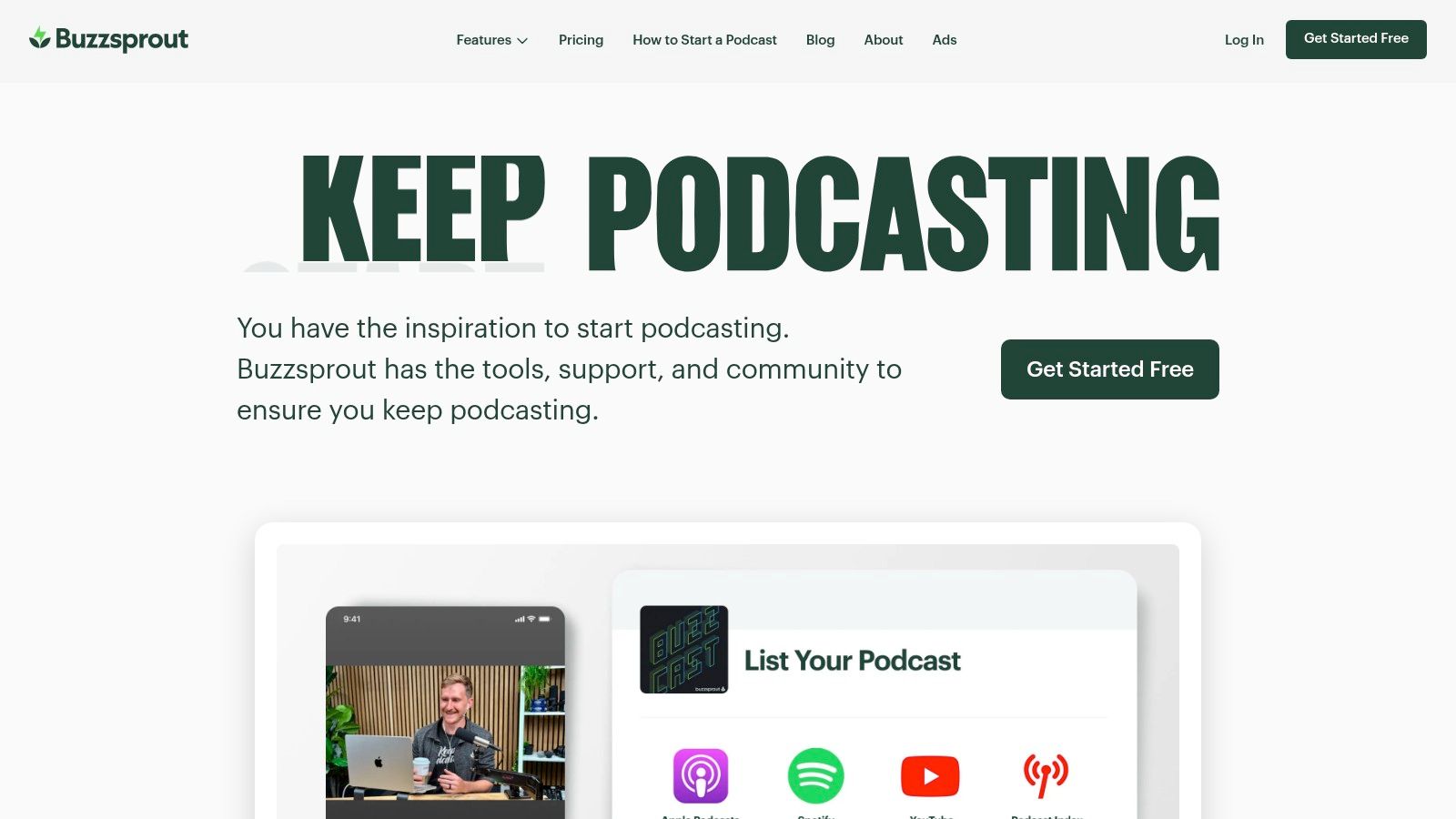
Task: Choose the Spotify directory icon
Action: click(815, 775)
